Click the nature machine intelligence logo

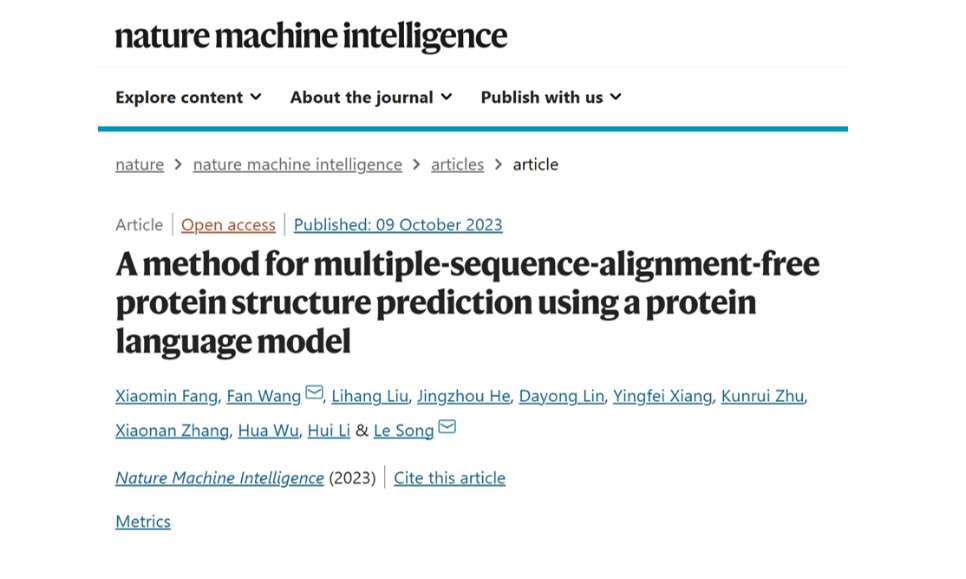[311, 37]
